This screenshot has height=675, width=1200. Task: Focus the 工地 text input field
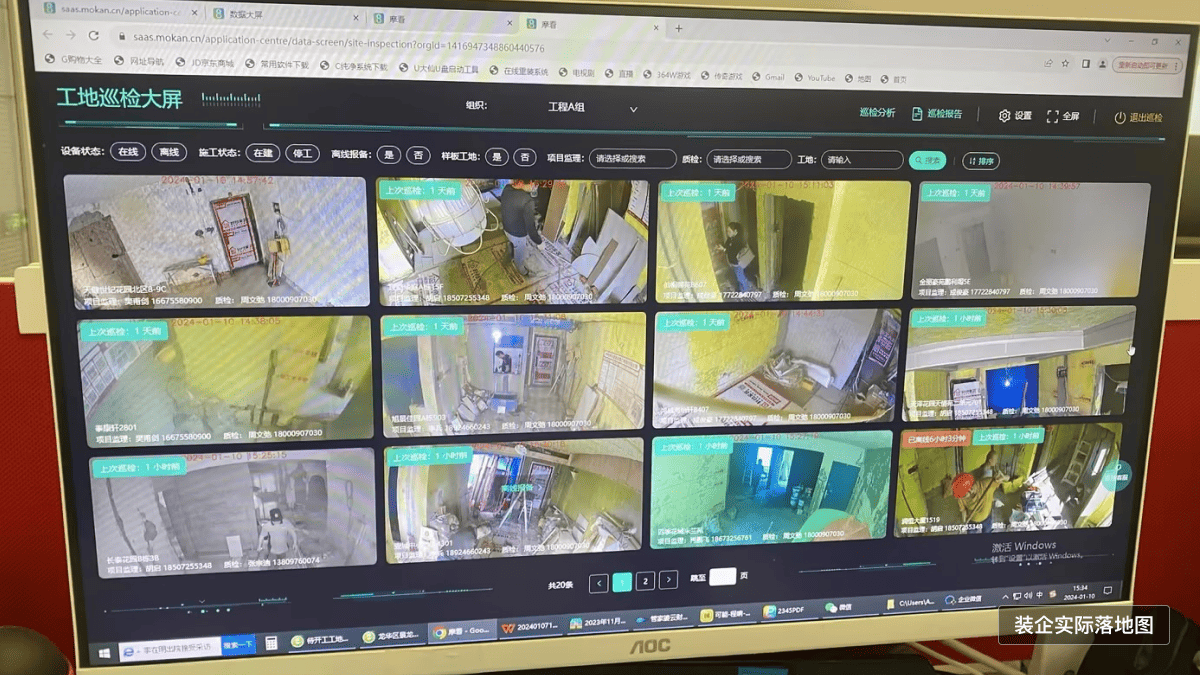[x=861, y=160]
